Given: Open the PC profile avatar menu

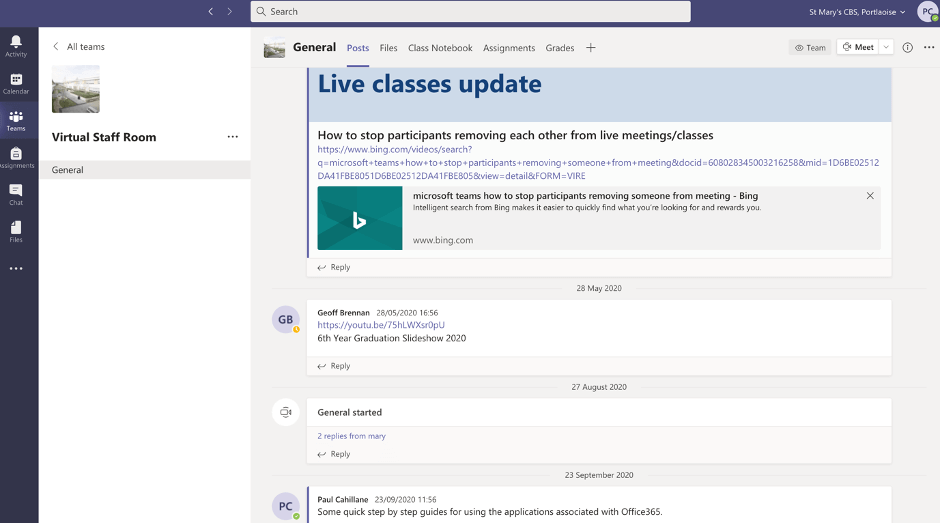Looking at the screenshot, I should click(928, 11).
